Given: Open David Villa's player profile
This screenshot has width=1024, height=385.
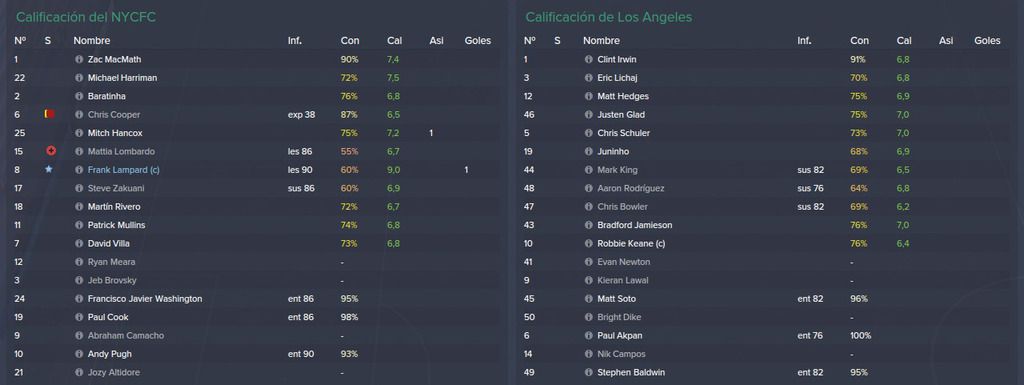Looking at the screenshot, I should click(108, 243).
